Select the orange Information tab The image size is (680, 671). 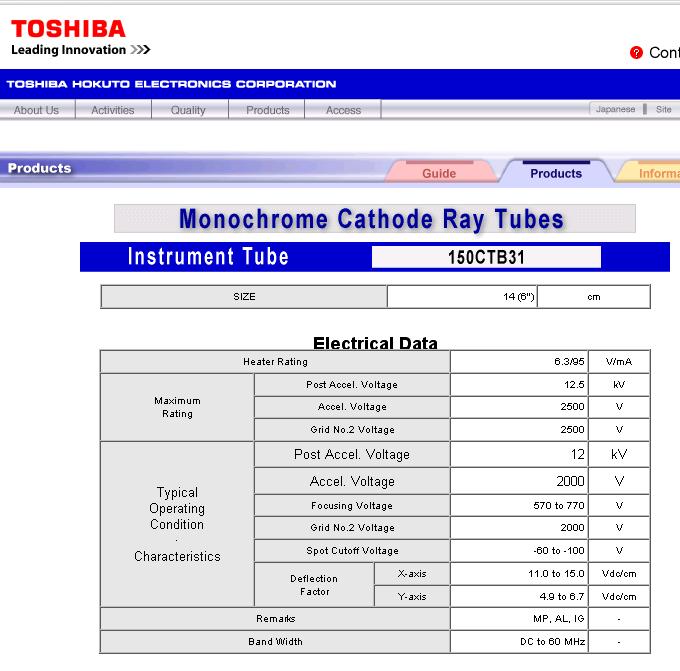tap(649, 173)
